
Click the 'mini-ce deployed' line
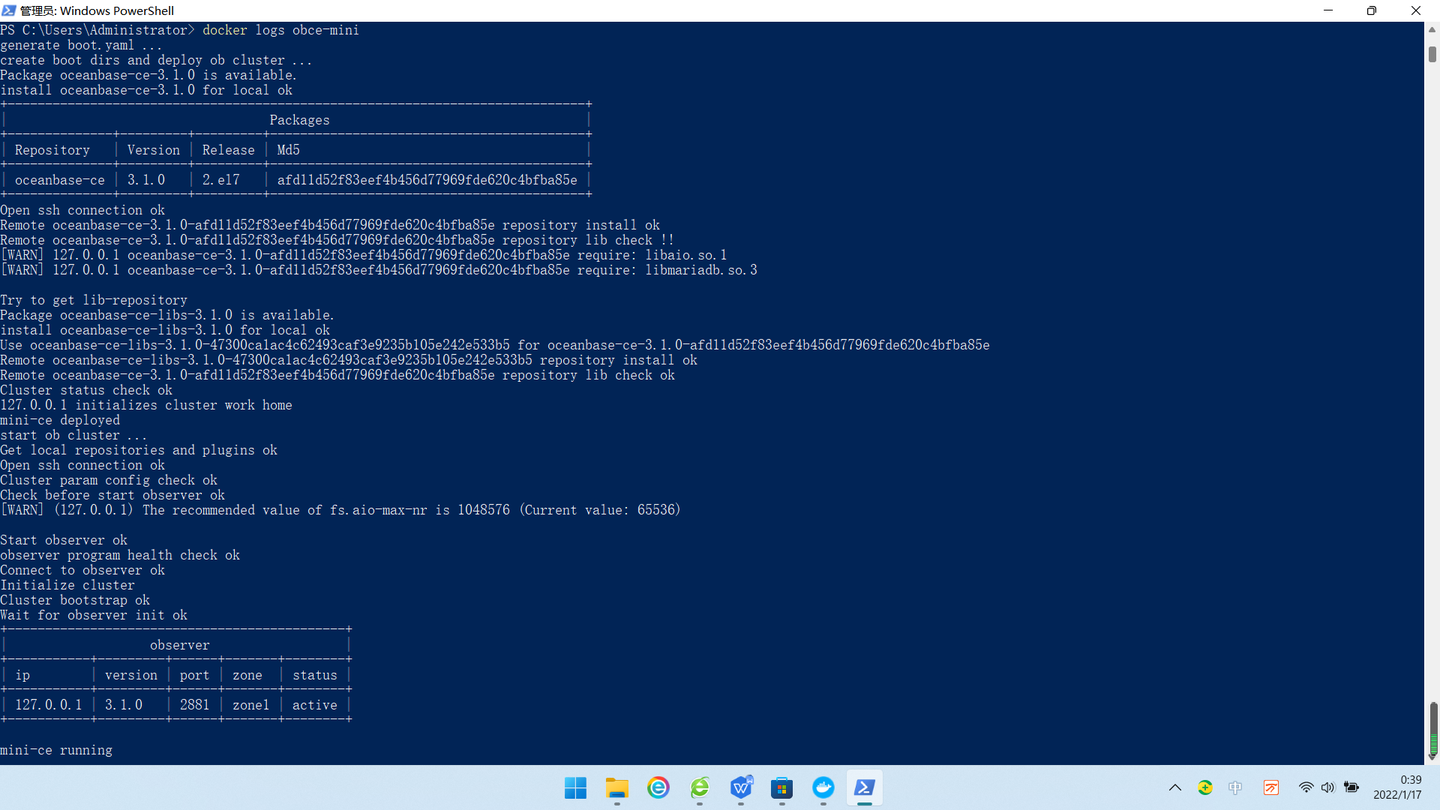click(60, 420)
